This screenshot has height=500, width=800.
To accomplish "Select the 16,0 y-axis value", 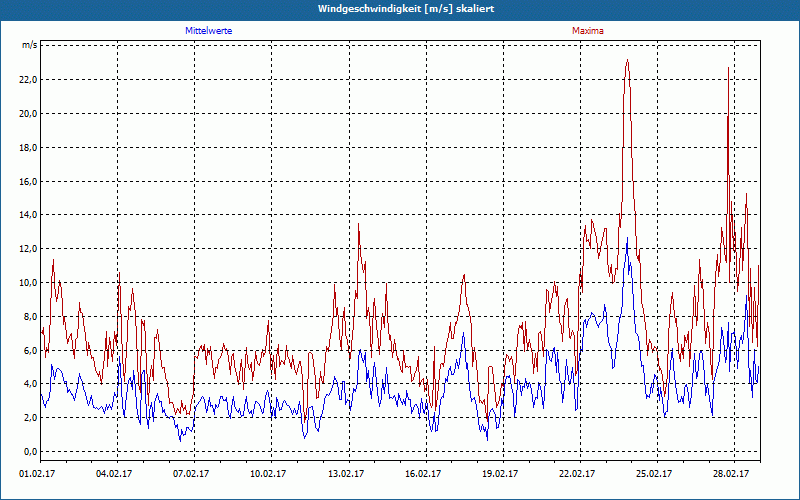I will (29, 181).
